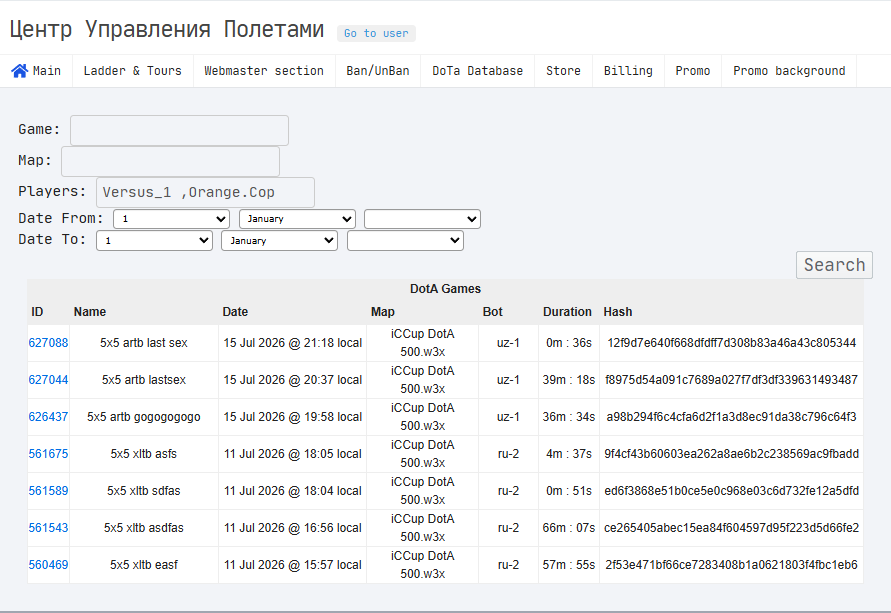This screenshot has width=891, height=613.
Task: Go to the Ban/UnBan section
Action: point(378,71)
